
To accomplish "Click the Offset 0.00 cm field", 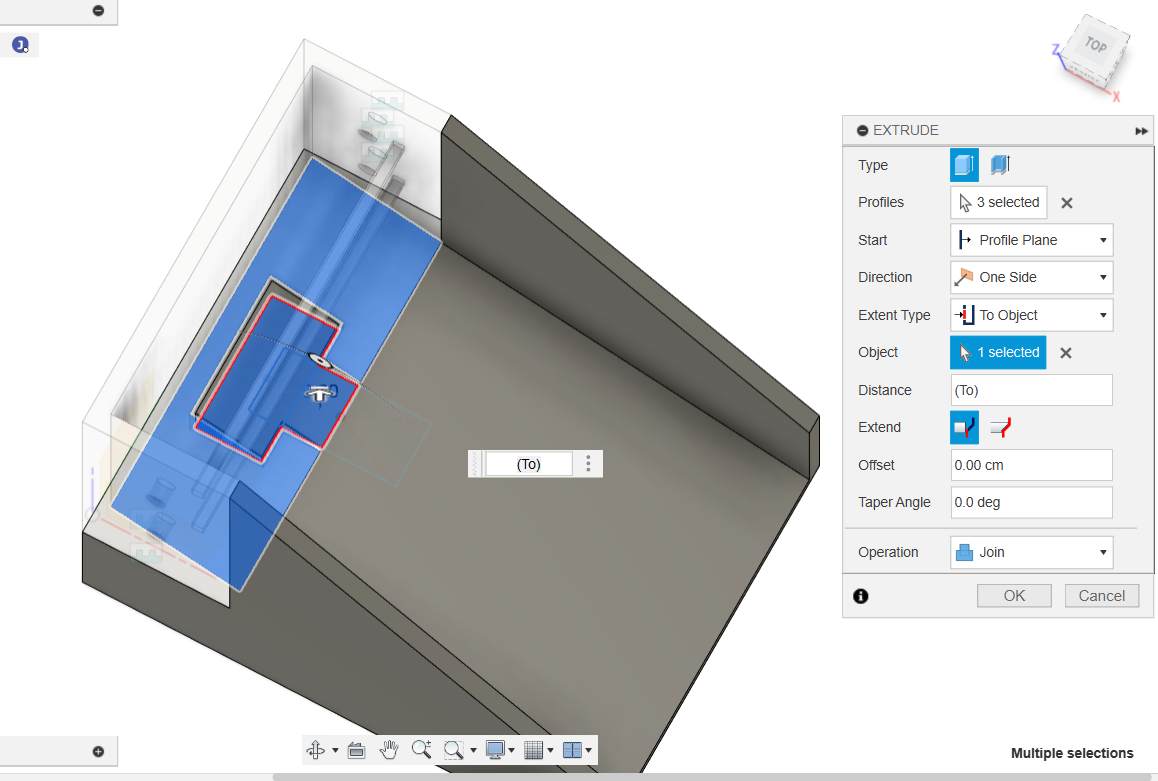I will (1031, 465).
